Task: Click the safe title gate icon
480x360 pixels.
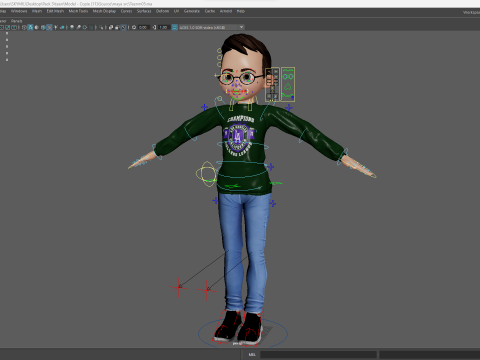Action: tap(14, 27)
